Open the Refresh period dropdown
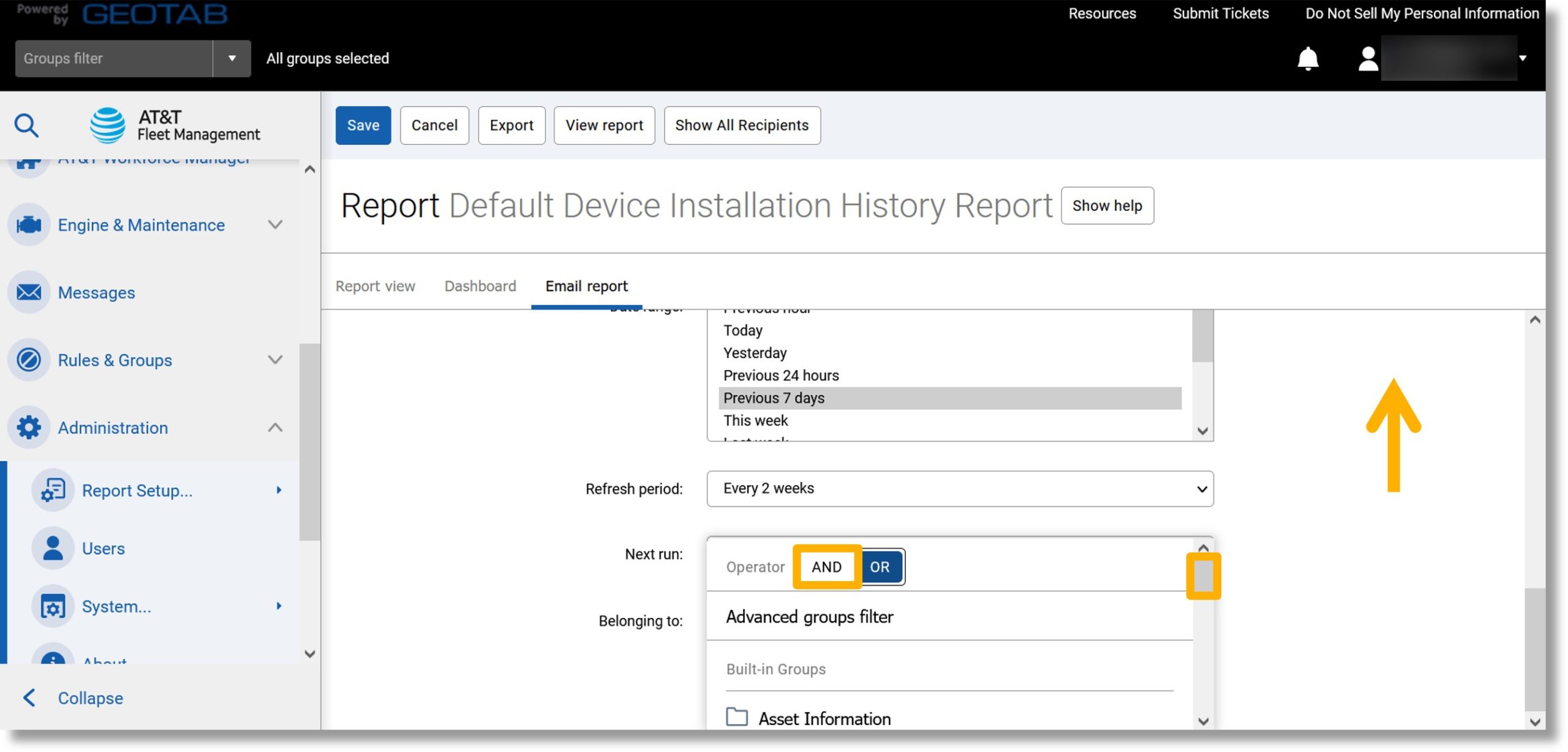 [x=960, y=488]
